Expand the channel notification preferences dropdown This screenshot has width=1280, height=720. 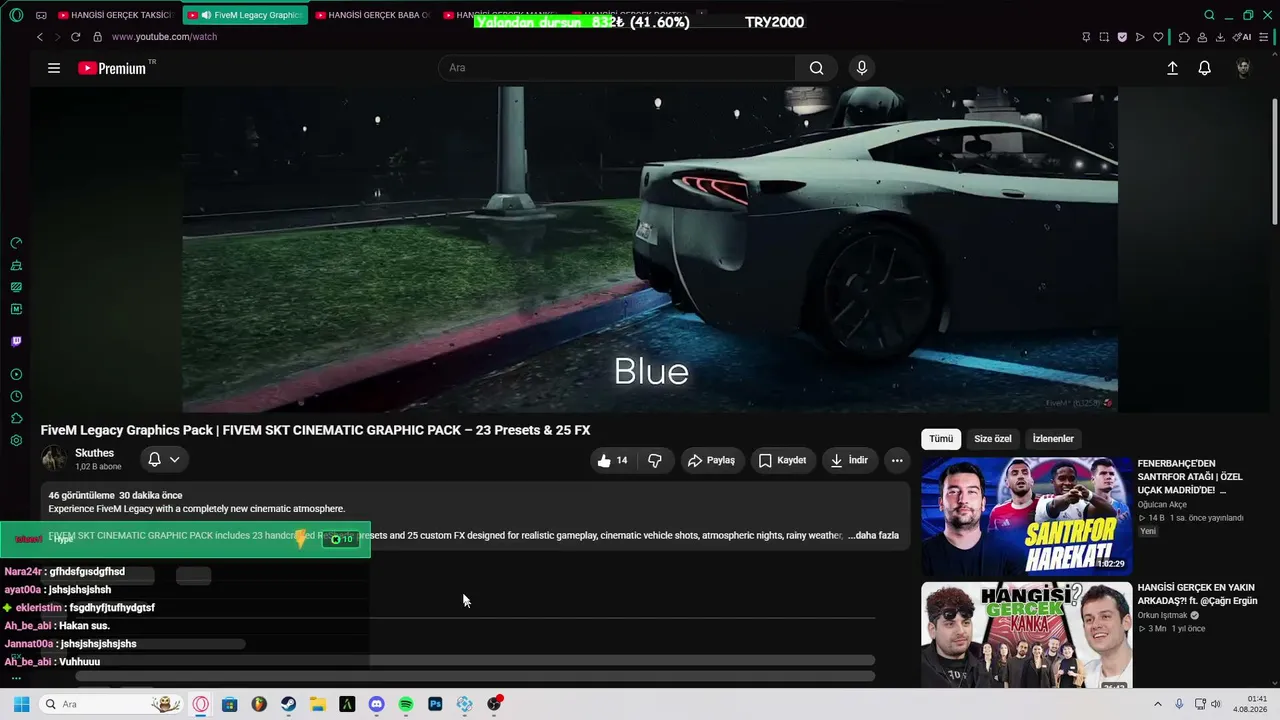pos(164,460)
